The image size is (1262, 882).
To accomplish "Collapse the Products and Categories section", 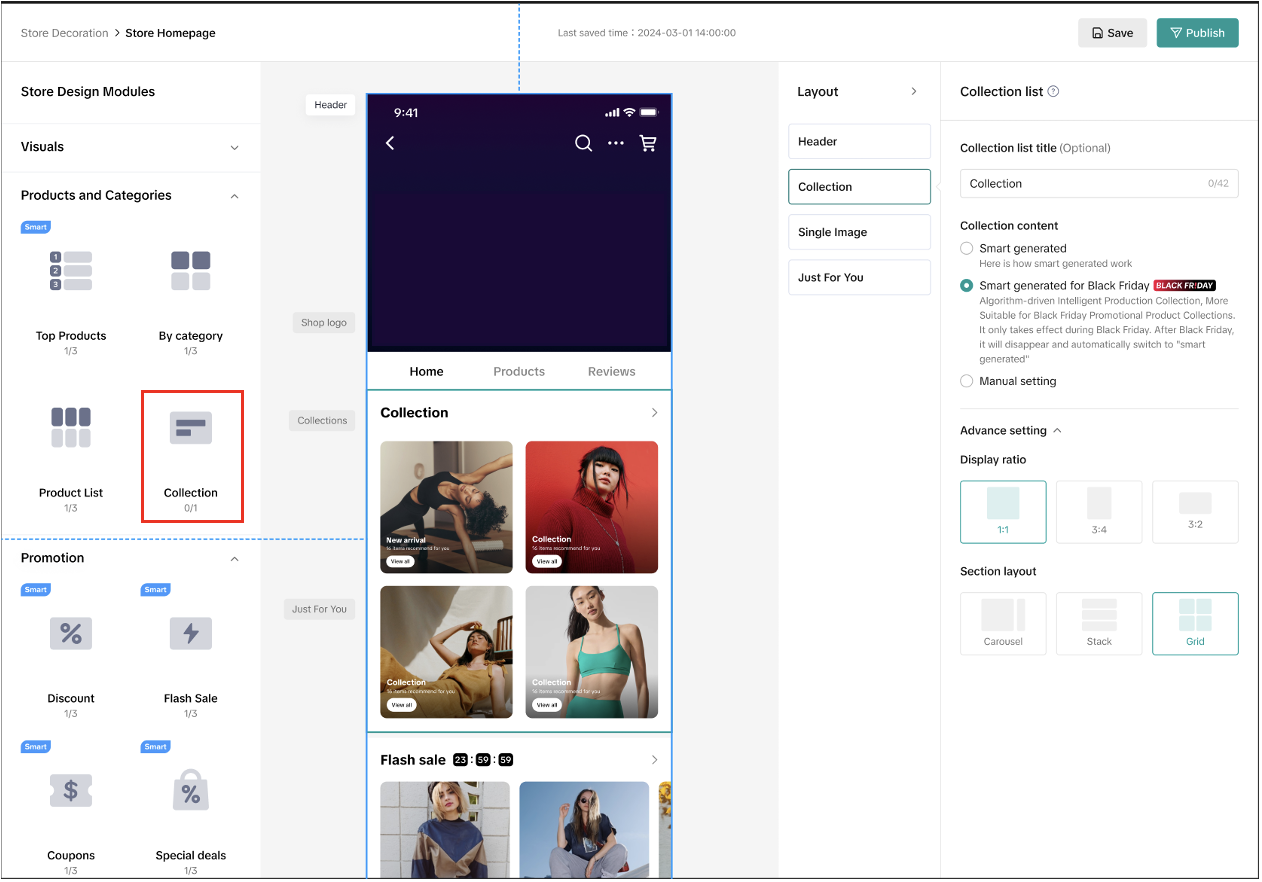I will 234,196.
